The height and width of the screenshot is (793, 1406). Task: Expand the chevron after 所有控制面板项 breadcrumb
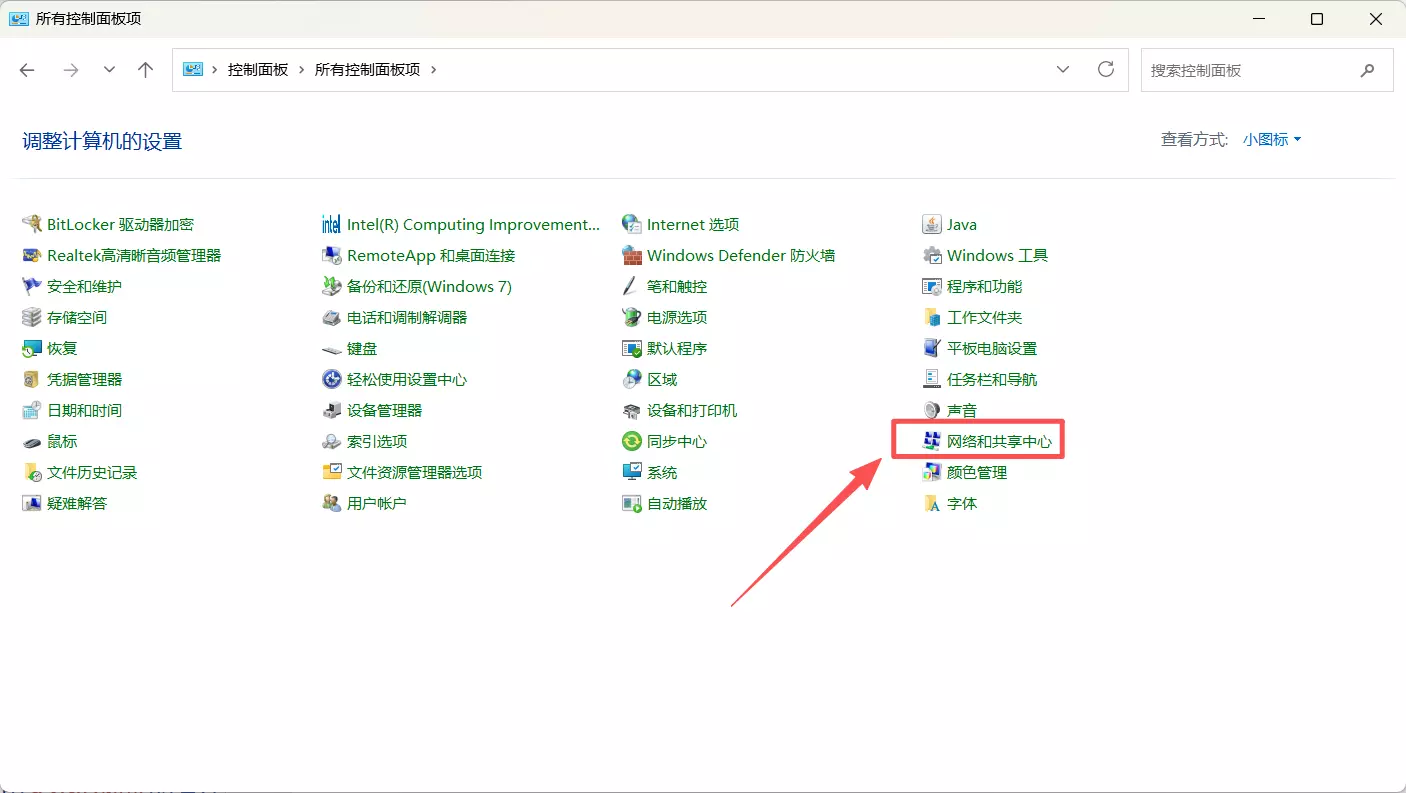click(x=433, y=69)
